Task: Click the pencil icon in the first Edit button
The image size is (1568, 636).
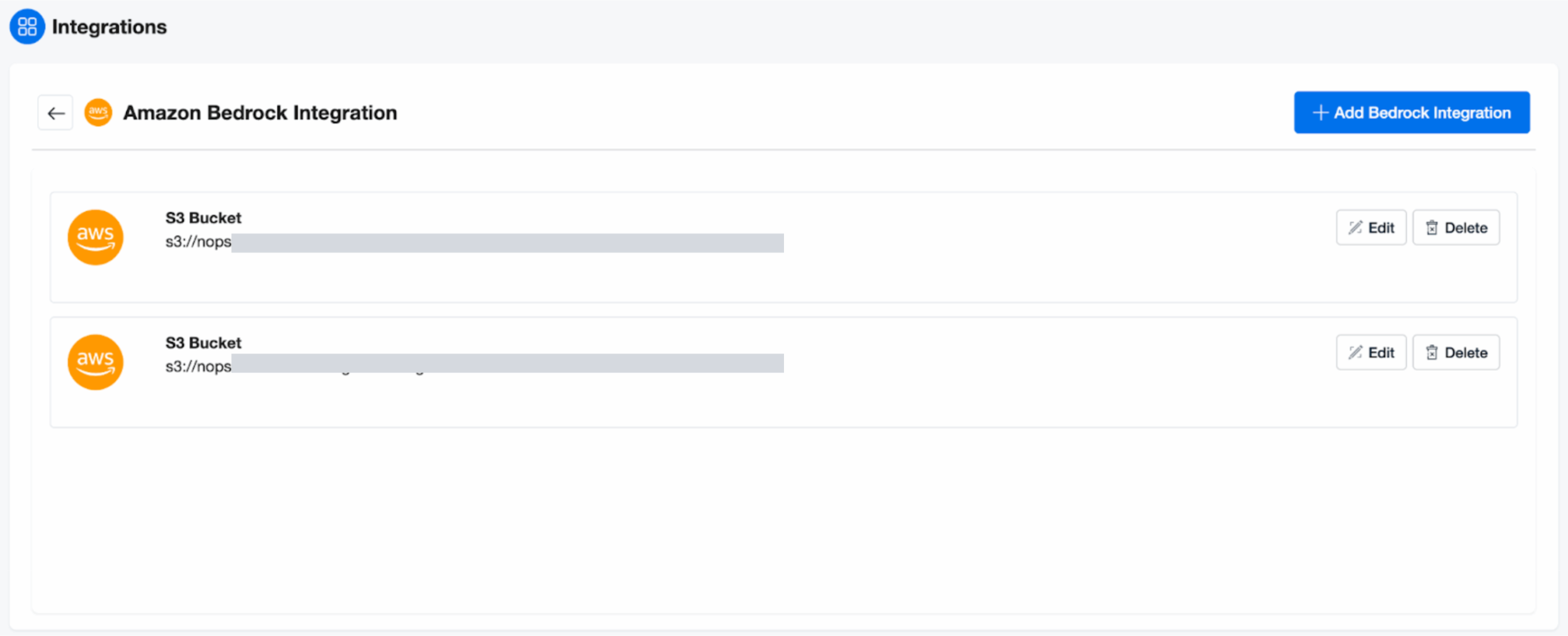Action: coord(1355,228)
